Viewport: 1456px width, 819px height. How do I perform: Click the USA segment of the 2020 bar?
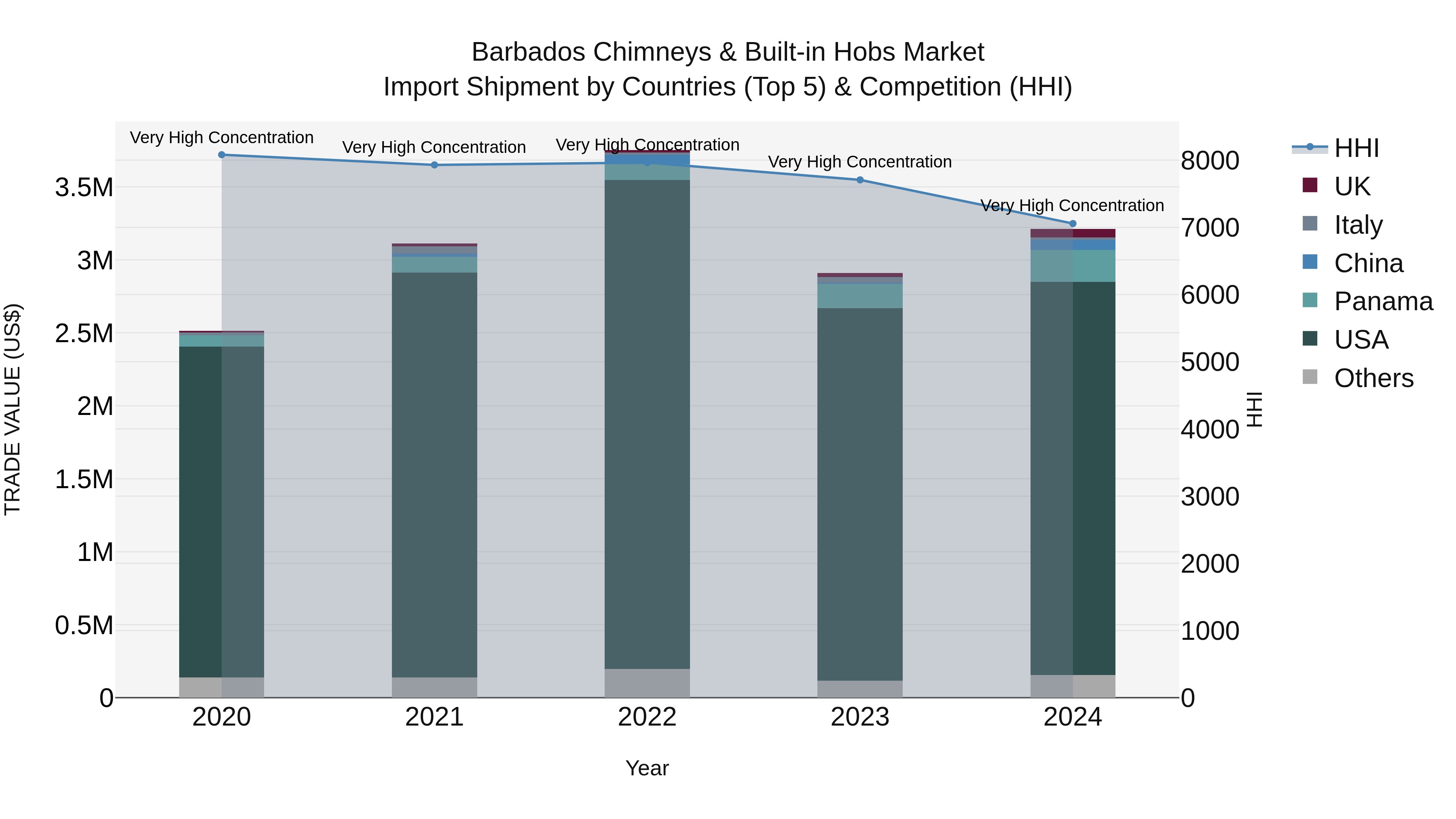click(x=222, y=512)
